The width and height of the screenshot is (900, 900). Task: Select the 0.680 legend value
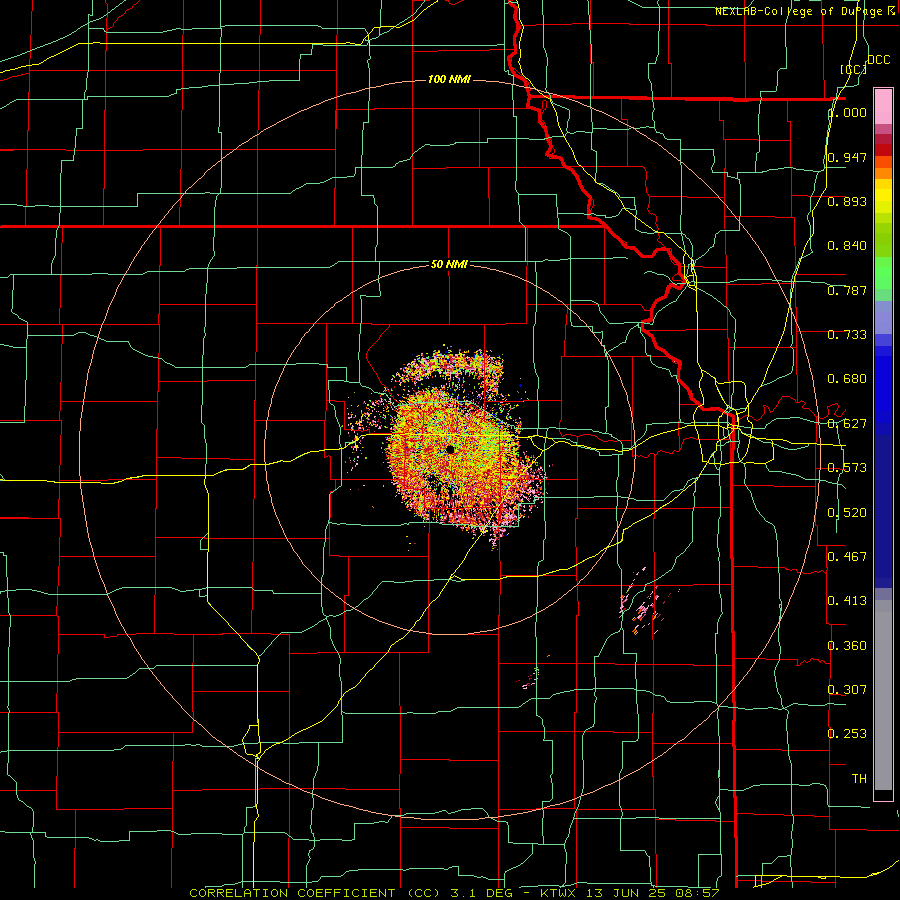click(847, 379)
